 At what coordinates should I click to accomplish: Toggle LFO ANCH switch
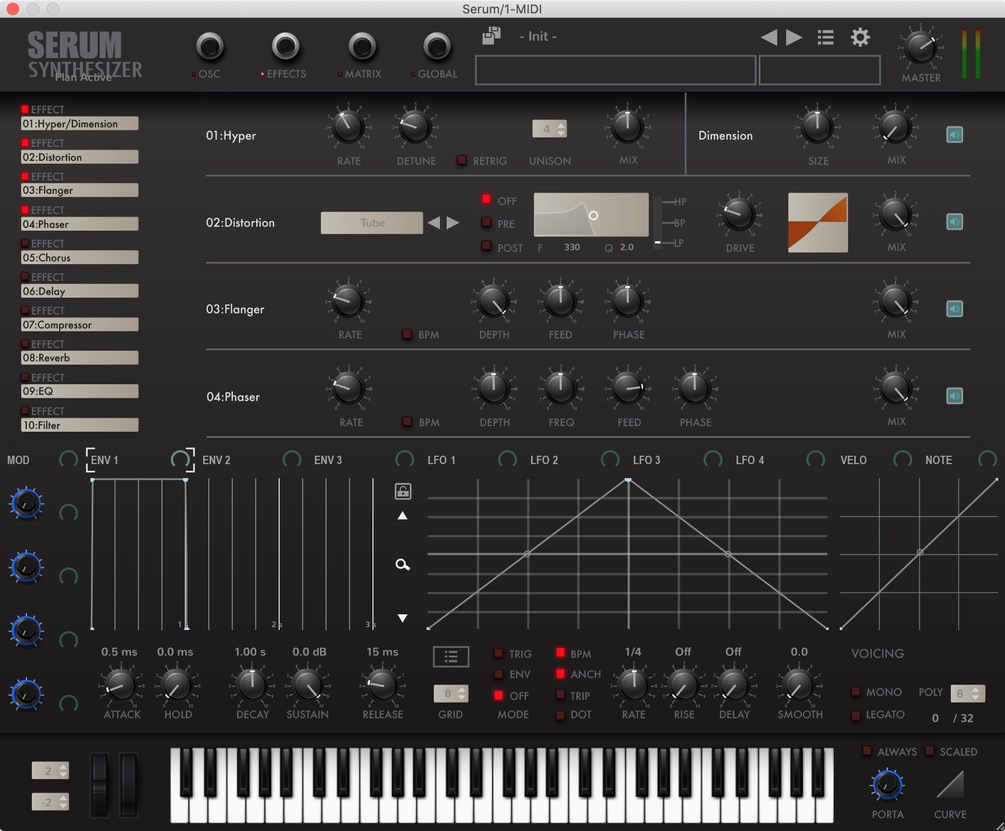(x=560, y=674)
